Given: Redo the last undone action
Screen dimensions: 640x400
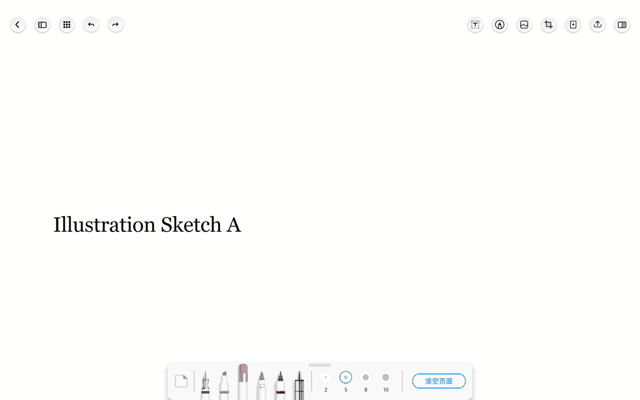Looking at the screenshot, I should 116,25.
